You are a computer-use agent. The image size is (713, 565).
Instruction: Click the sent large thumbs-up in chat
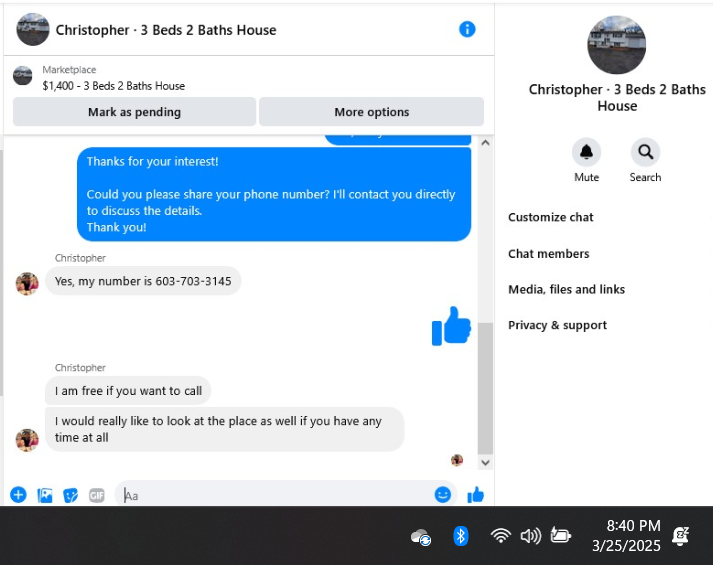(451, 326)
